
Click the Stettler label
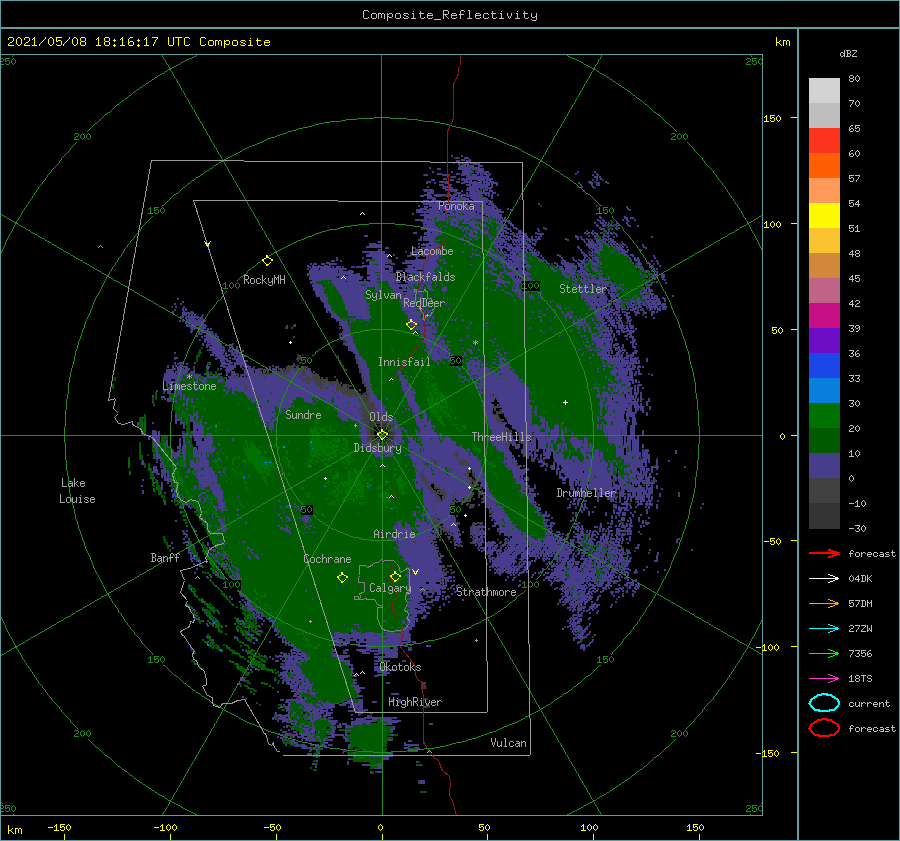pos(583,289)
